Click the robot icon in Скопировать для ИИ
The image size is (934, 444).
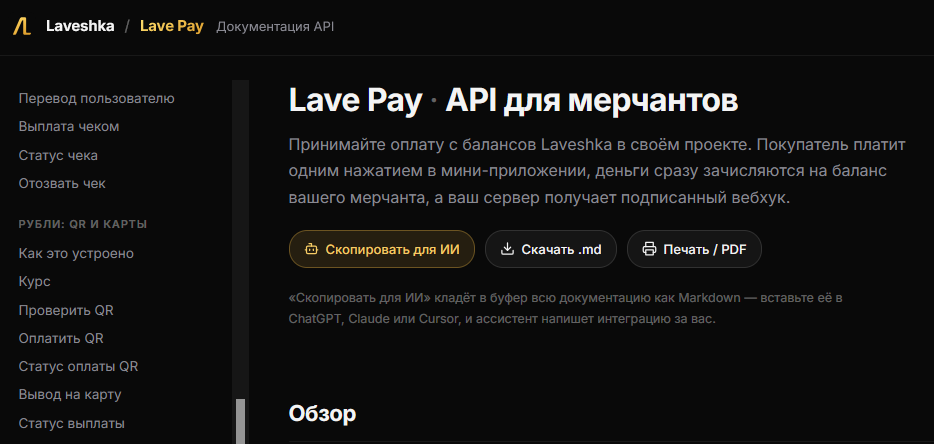point(311,249)
